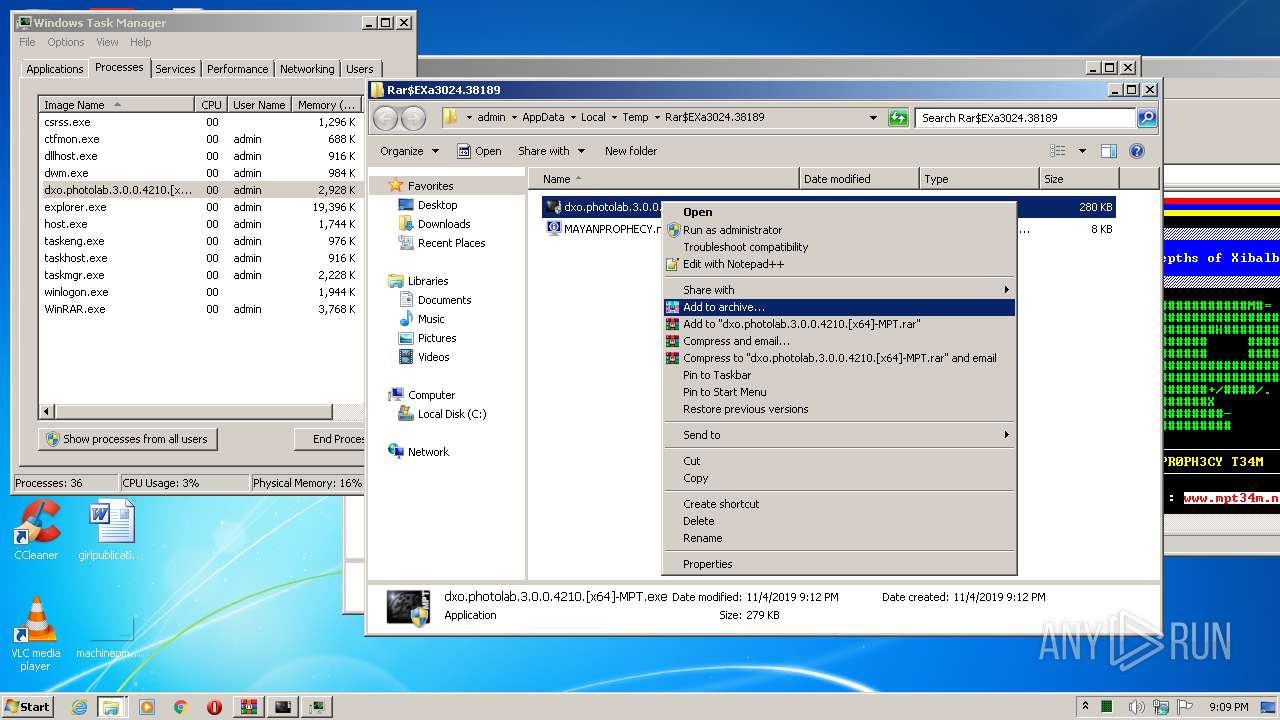Click Show processes from all users
The width and height of the screenshot is (1280, 720).
(x=128, y=439)
